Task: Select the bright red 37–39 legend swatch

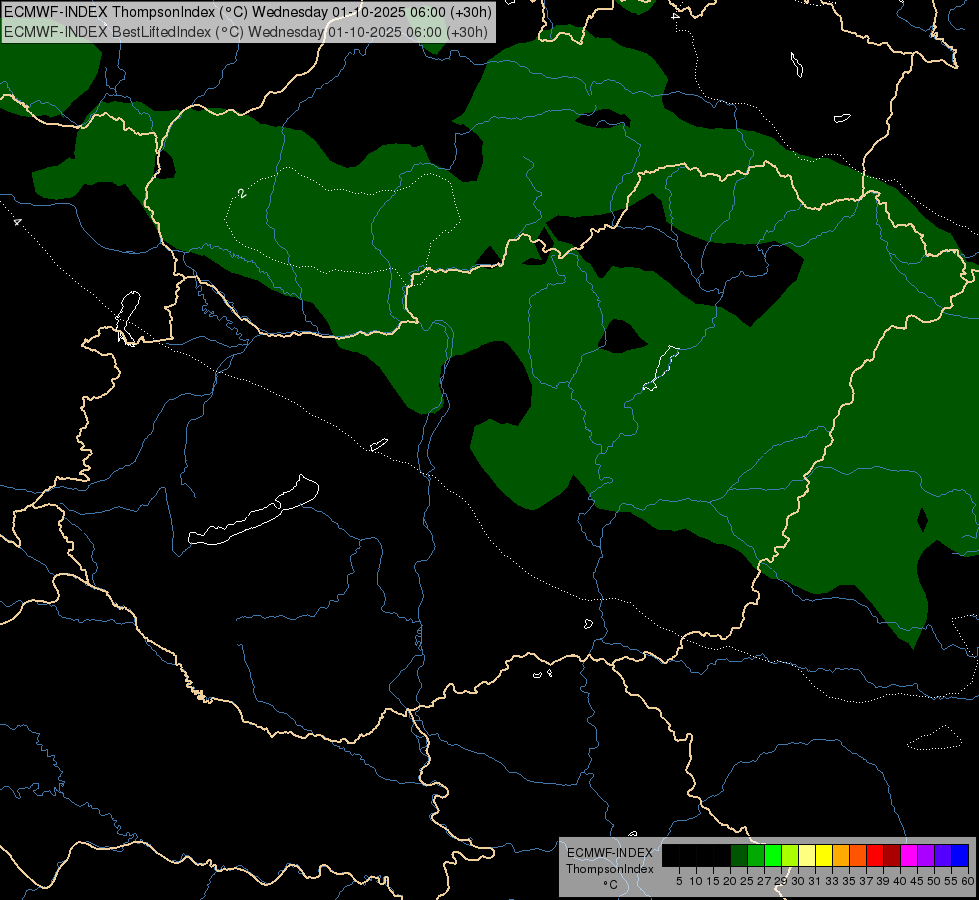Action: 875,855
